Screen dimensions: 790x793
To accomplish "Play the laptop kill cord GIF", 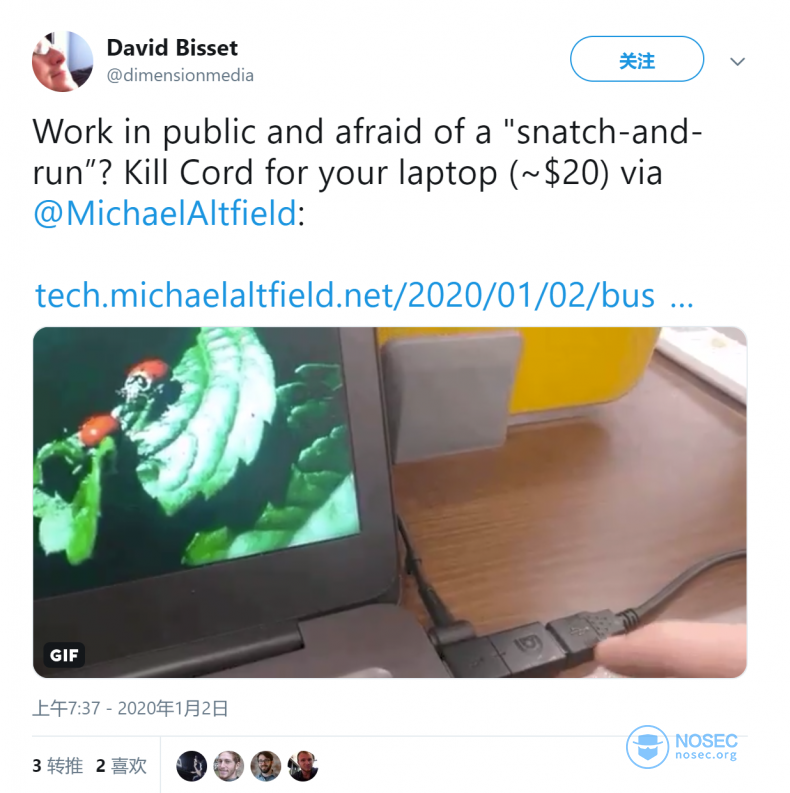I will pos(389,502).
